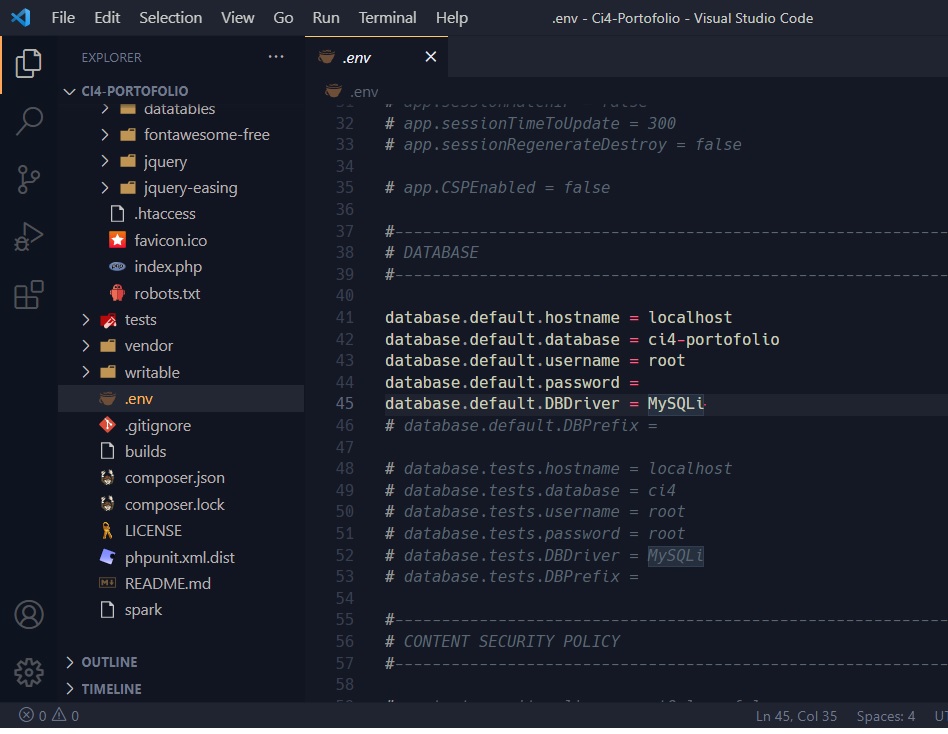Open the Extensions view icon
Screen dimensions: 948x734
pyautogui.click(x=29, y=295)
